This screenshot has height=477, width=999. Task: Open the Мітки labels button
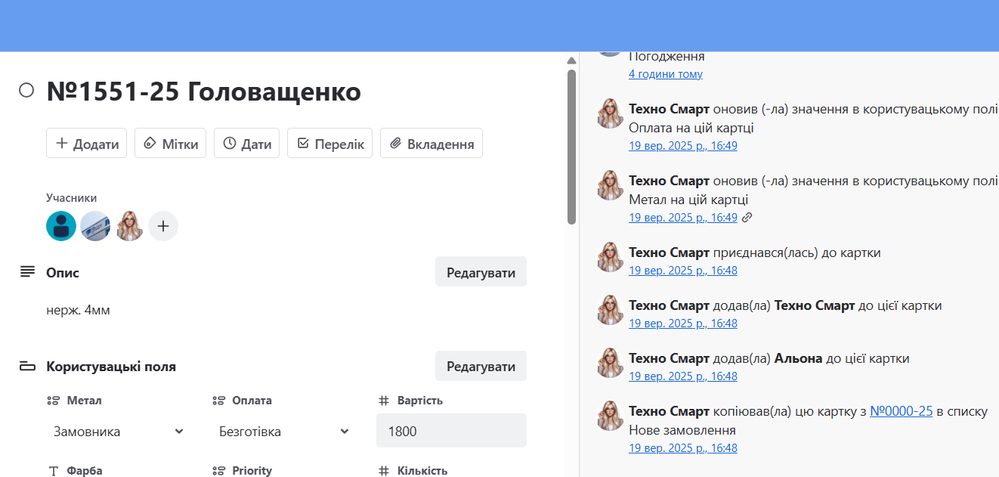pos(170,143)
